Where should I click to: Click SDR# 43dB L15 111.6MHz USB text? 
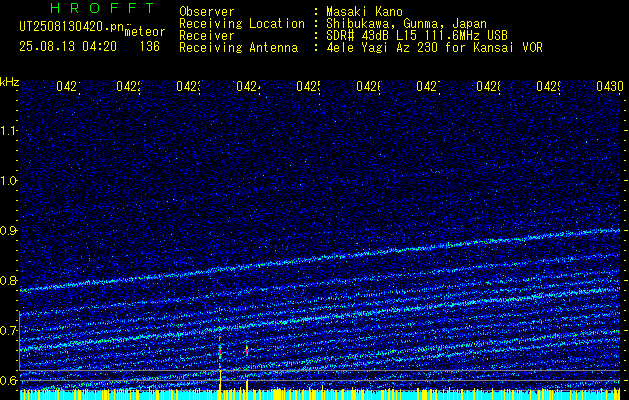pyautogui.click(x=417, y=36)
